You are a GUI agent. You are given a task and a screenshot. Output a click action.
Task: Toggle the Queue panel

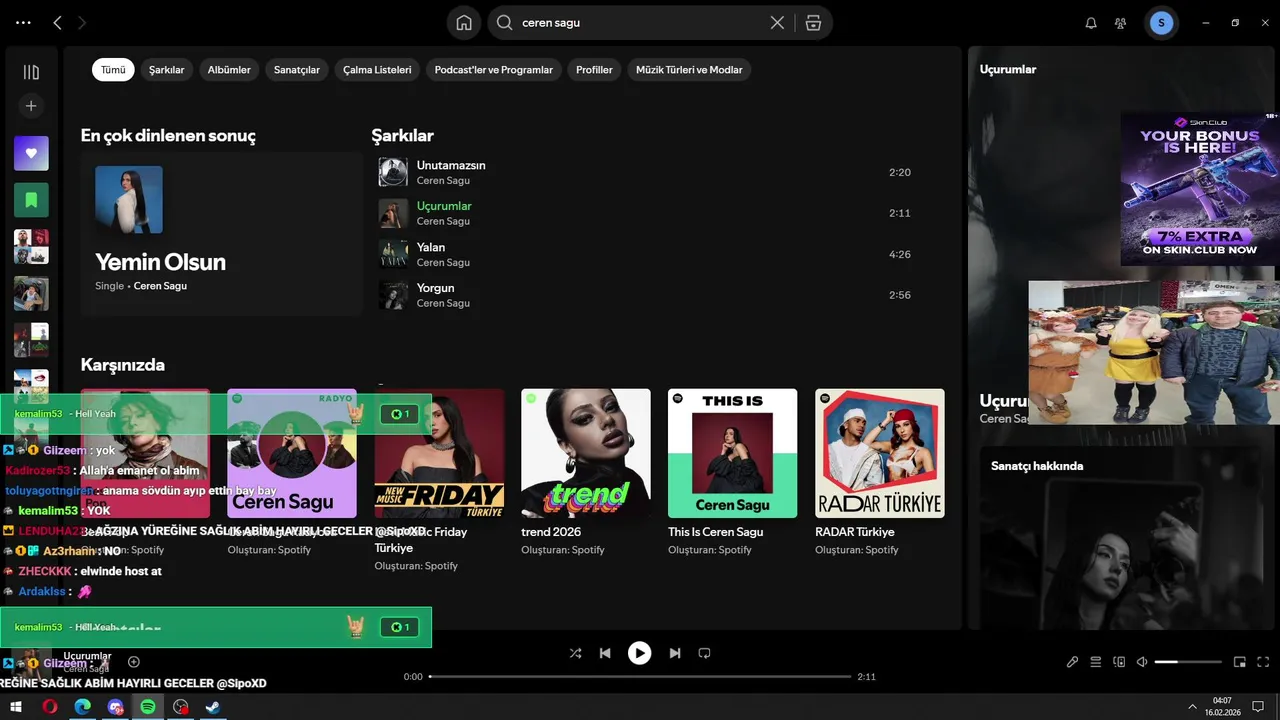pyautogui.click(x=1095, y=662)
